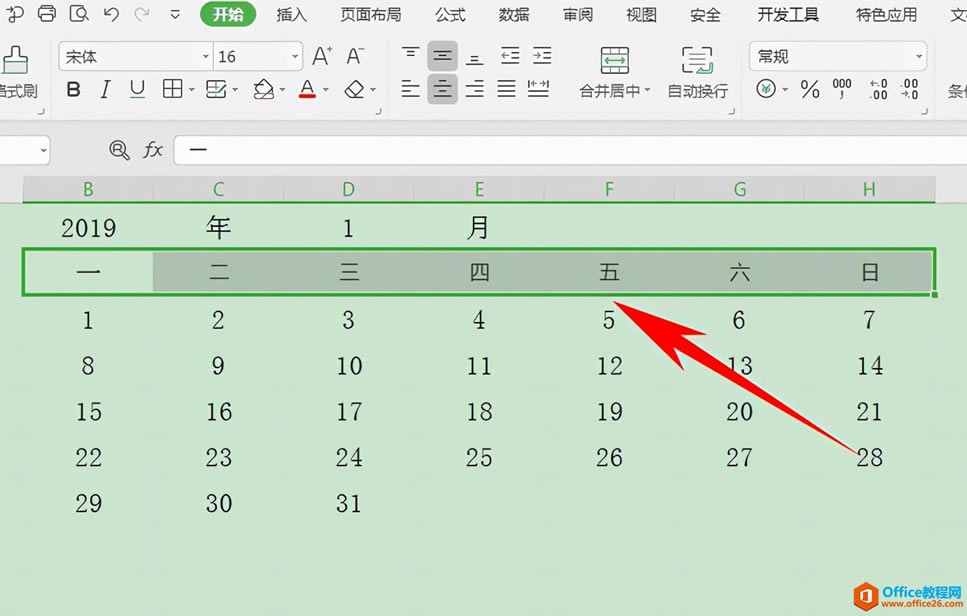Viewport: 967px width, 616px height.
Task: Switch to the 插入 tab
Action: pyautogui.click(x=292, y=14)
